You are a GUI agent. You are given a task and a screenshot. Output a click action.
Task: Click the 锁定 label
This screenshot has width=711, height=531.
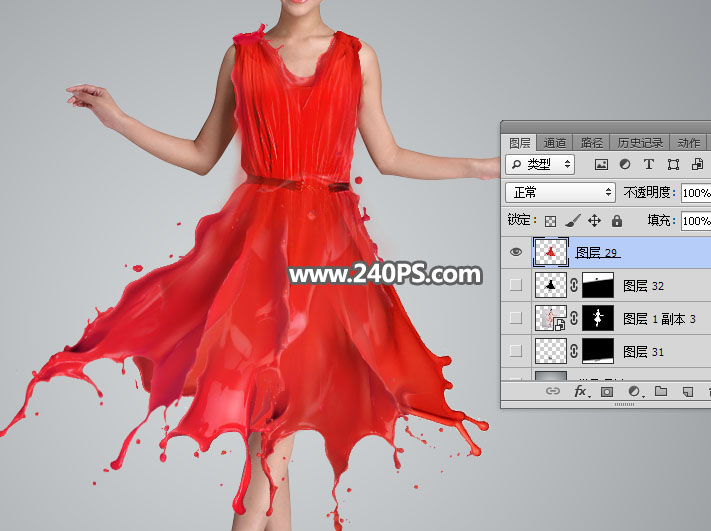click(521, 220)
